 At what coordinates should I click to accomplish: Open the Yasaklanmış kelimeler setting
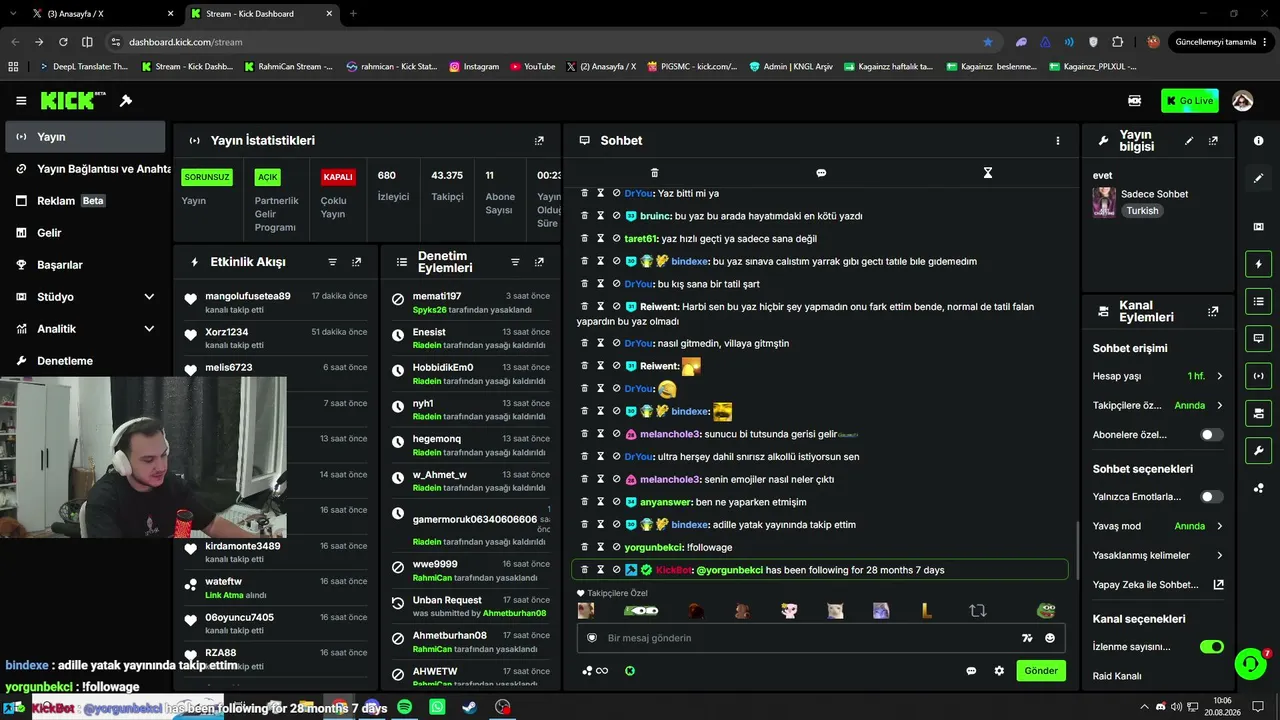point(1158,555)
